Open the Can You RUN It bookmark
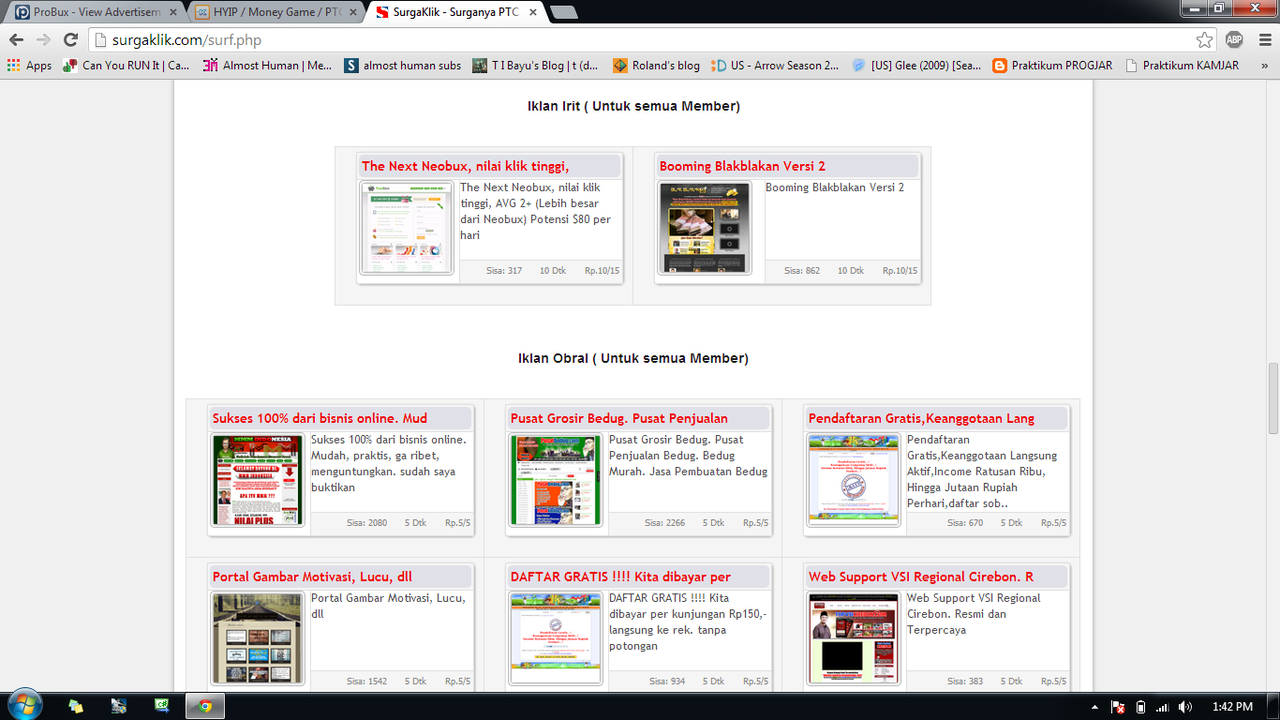Image resolution: width=1280 pixels, height=720 pixels. click(126, 65)
